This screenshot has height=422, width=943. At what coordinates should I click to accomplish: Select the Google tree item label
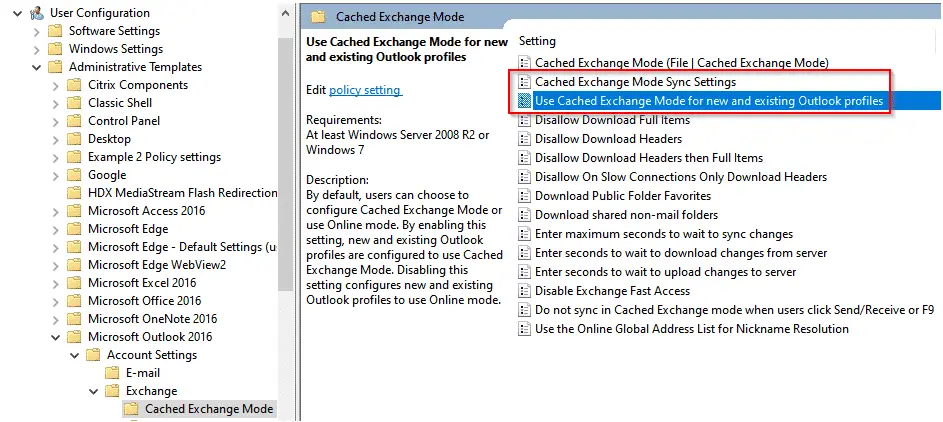(107, 176)
